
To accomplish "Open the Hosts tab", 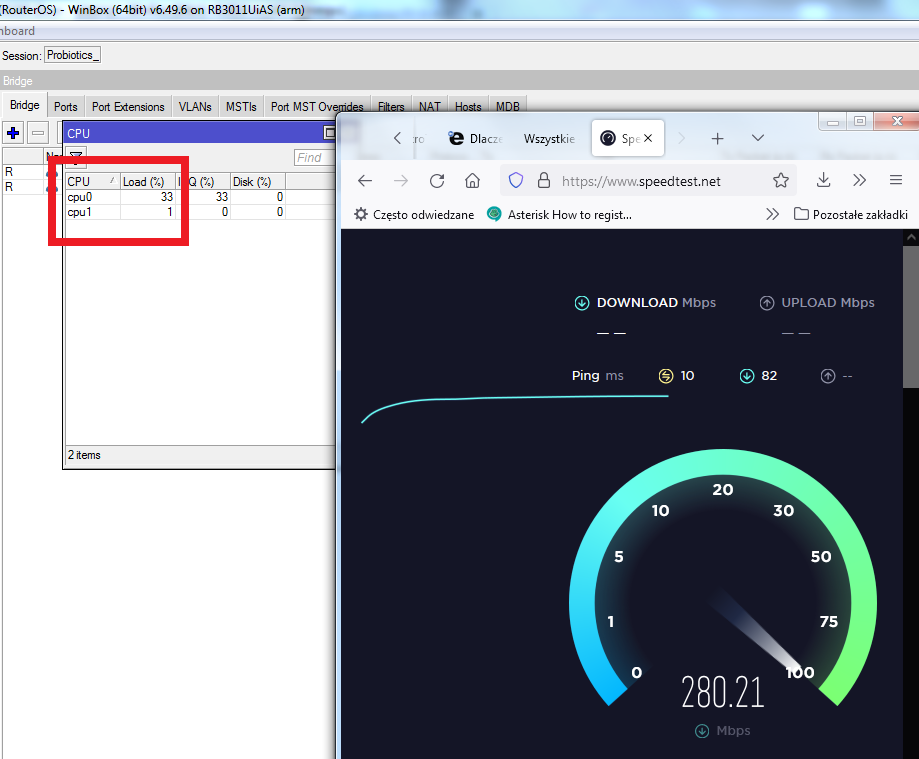I will click(x=468, y=107).
